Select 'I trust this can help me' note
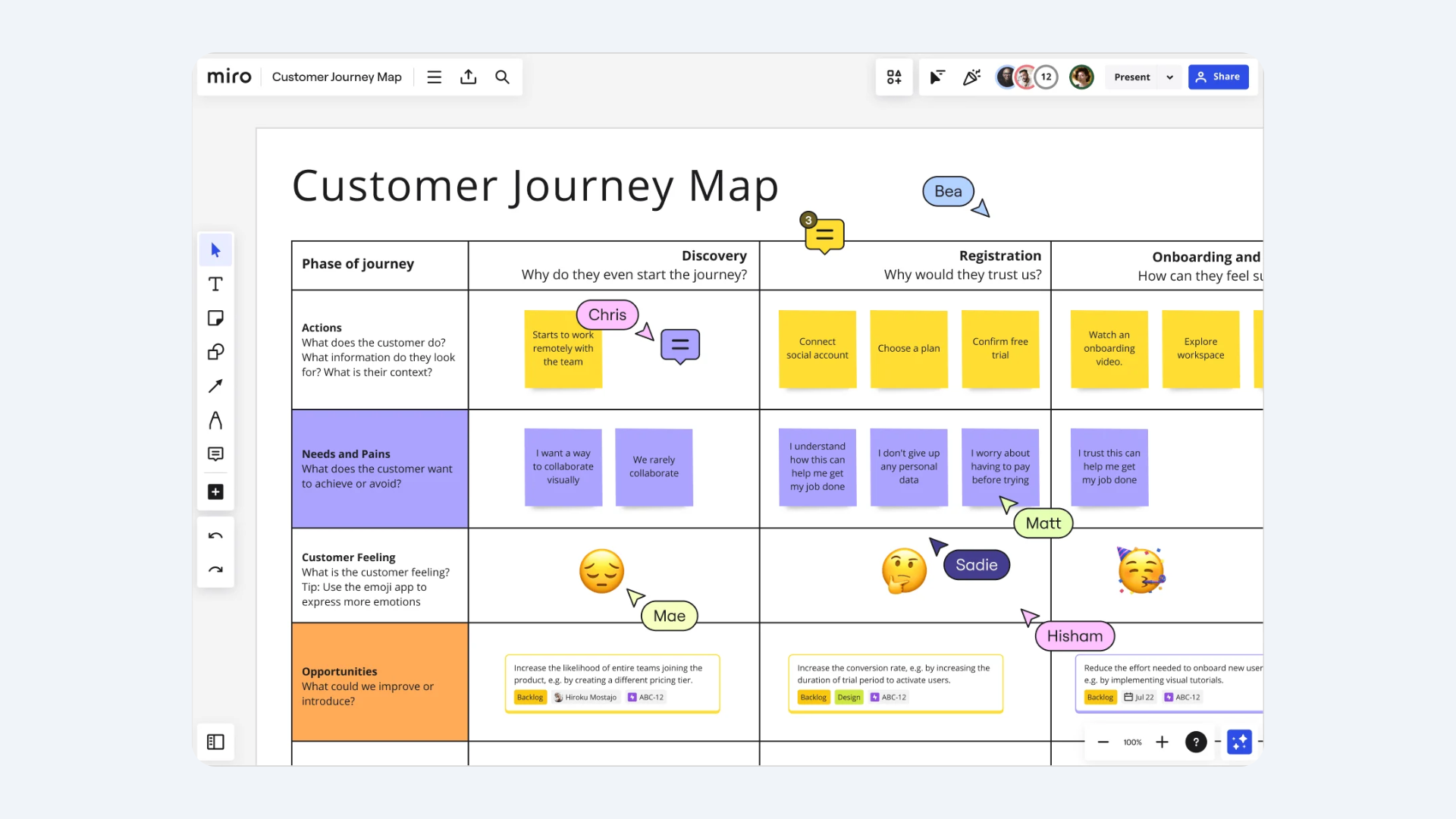Viewport: 1456px width, 819px height. click(x=1109, y=467)
